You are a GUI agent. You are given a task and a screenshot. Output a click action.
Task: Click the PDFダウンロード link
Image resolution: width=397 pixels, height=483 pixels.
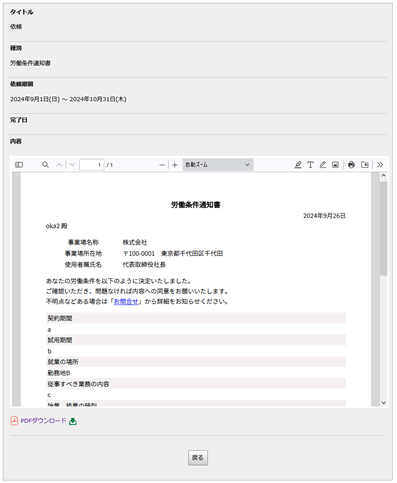click(x=44, y=421)
